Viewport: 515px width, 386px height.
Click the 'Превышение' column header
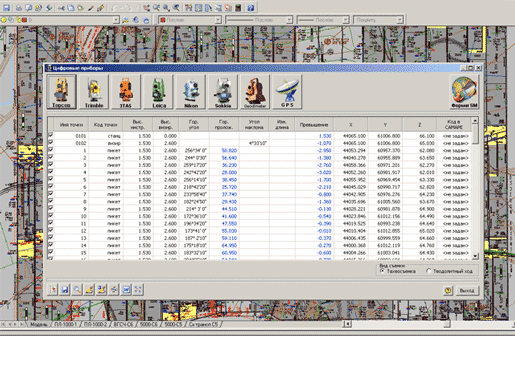[314, 124]
